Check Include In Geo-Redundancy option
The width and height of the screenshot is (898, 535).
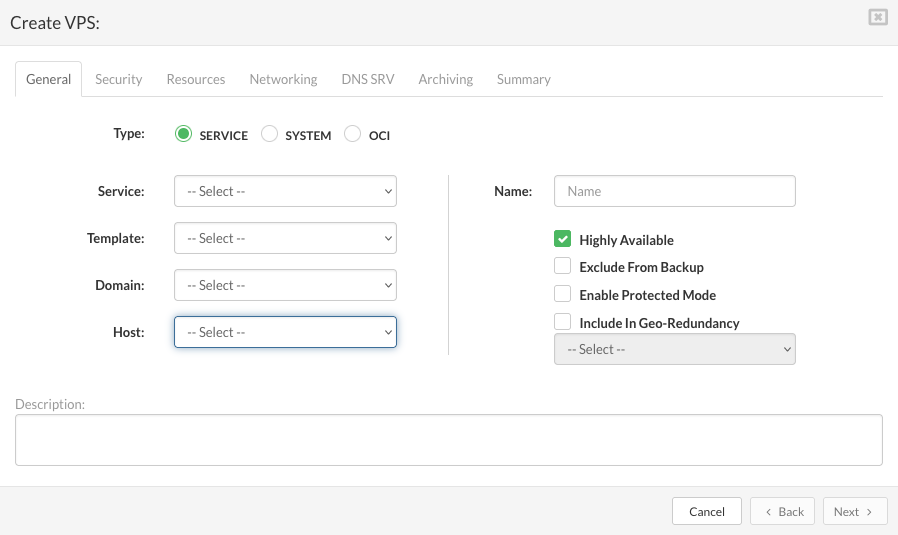(562, 322)
